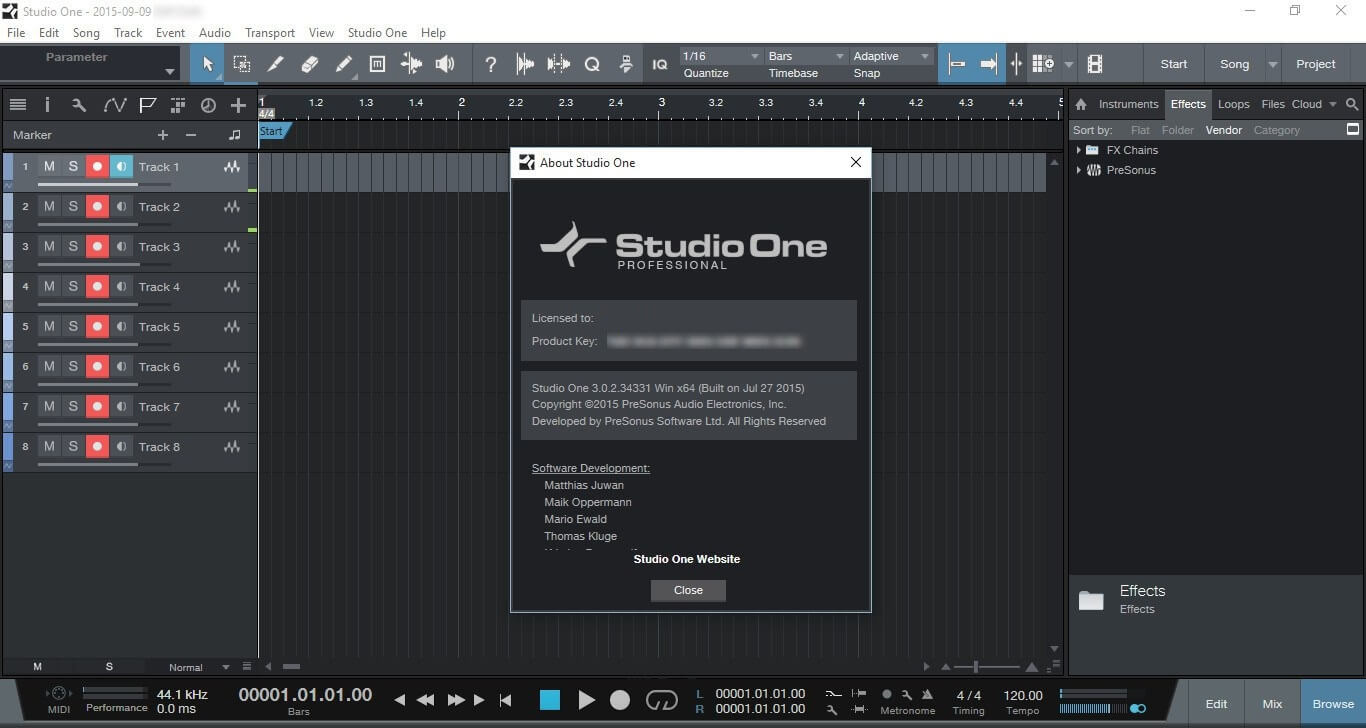Open the Timebase Bars dropdown
Screen dimensions: 1366x728
pos(806,56)
